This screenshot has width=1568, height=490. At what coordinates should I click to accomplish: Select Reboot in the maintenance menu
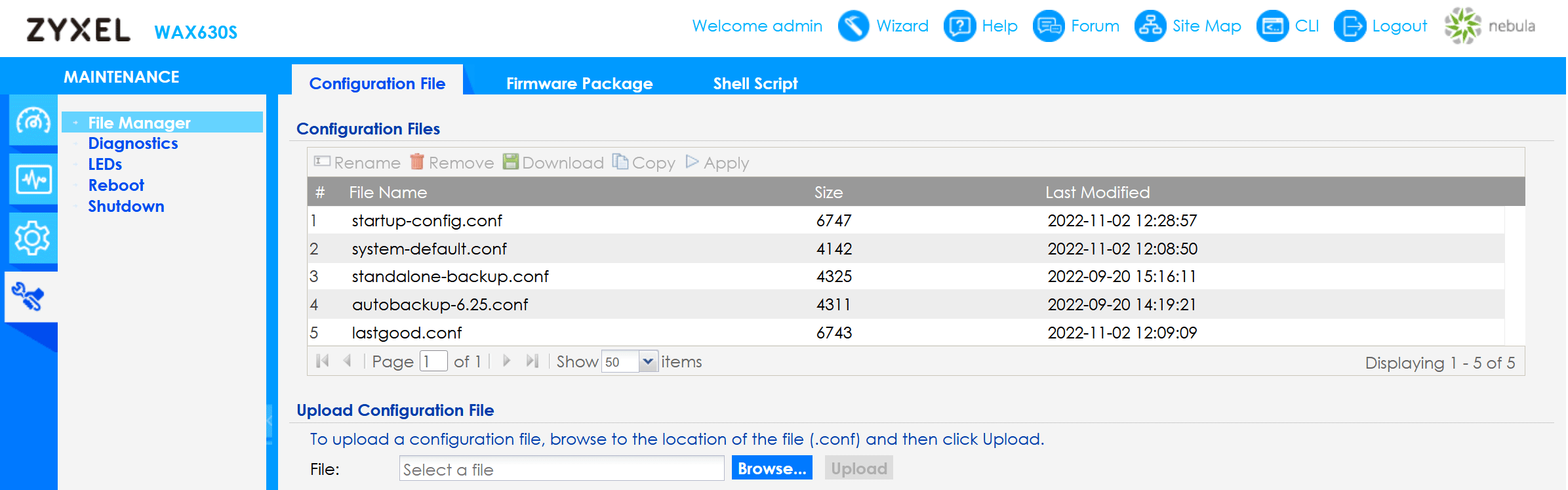click(x=116, y=186)
